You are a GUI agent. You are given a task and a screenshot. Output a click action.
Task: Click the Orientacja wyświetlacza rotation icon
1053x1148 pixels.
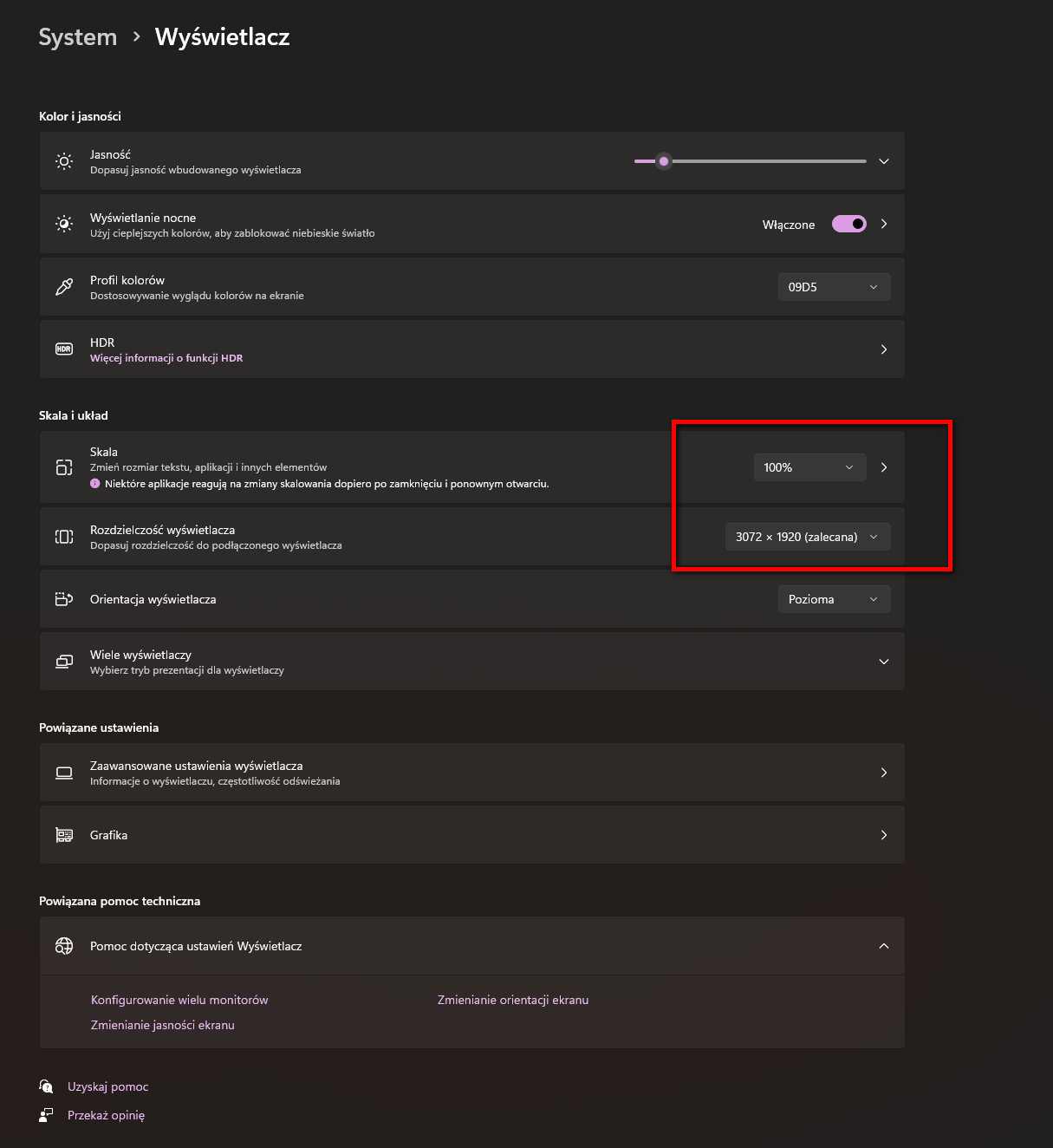(64, 599)
